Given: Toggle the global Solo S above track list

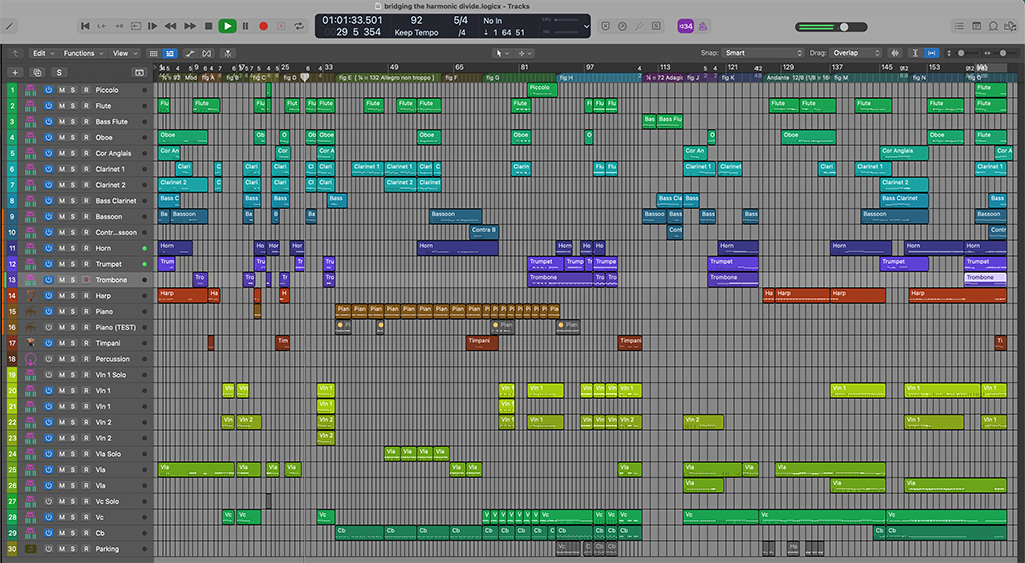Looking at the screenshot, I should coord(59,73).
